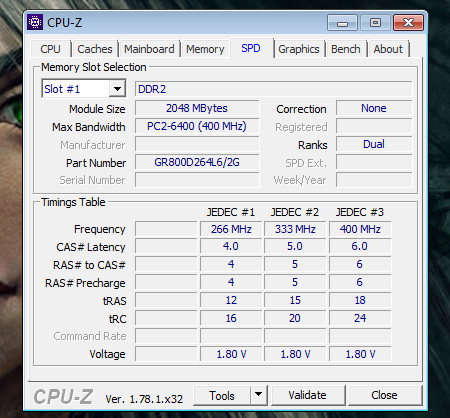
Task: Click the Ranks value Dual
Action: [374, 144]
